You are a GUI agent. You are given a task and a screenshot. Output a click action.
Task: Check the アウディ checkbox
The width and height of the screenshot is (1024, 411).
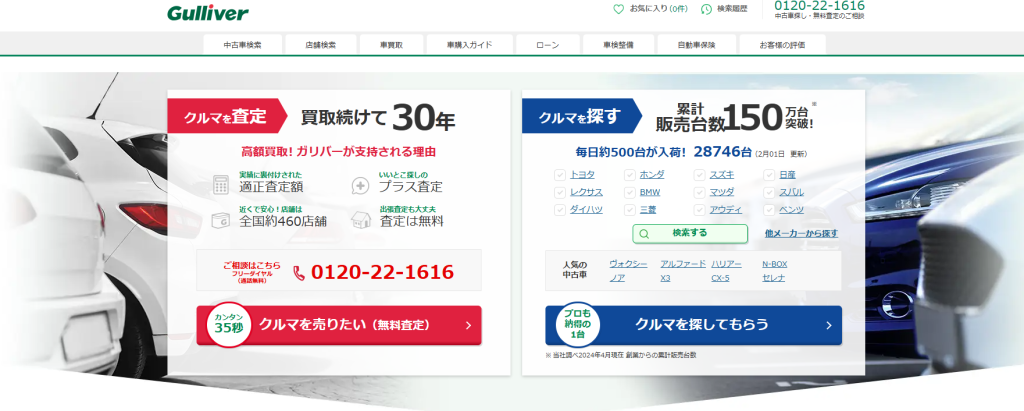tap(699, 210)
